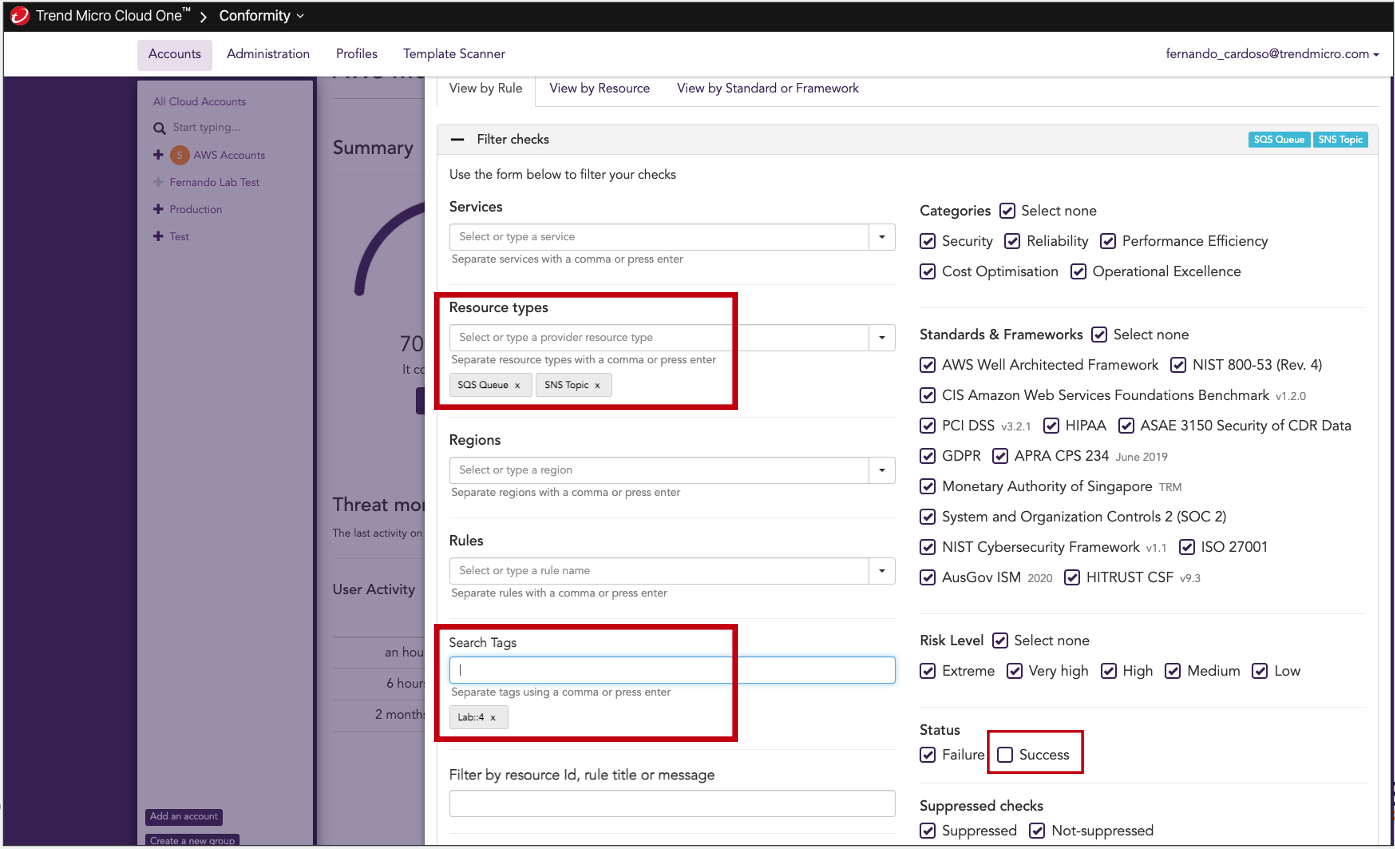Open the Template Scanner menu item
The width and height of the screenshot is (1395, 849).
[454, 54]
